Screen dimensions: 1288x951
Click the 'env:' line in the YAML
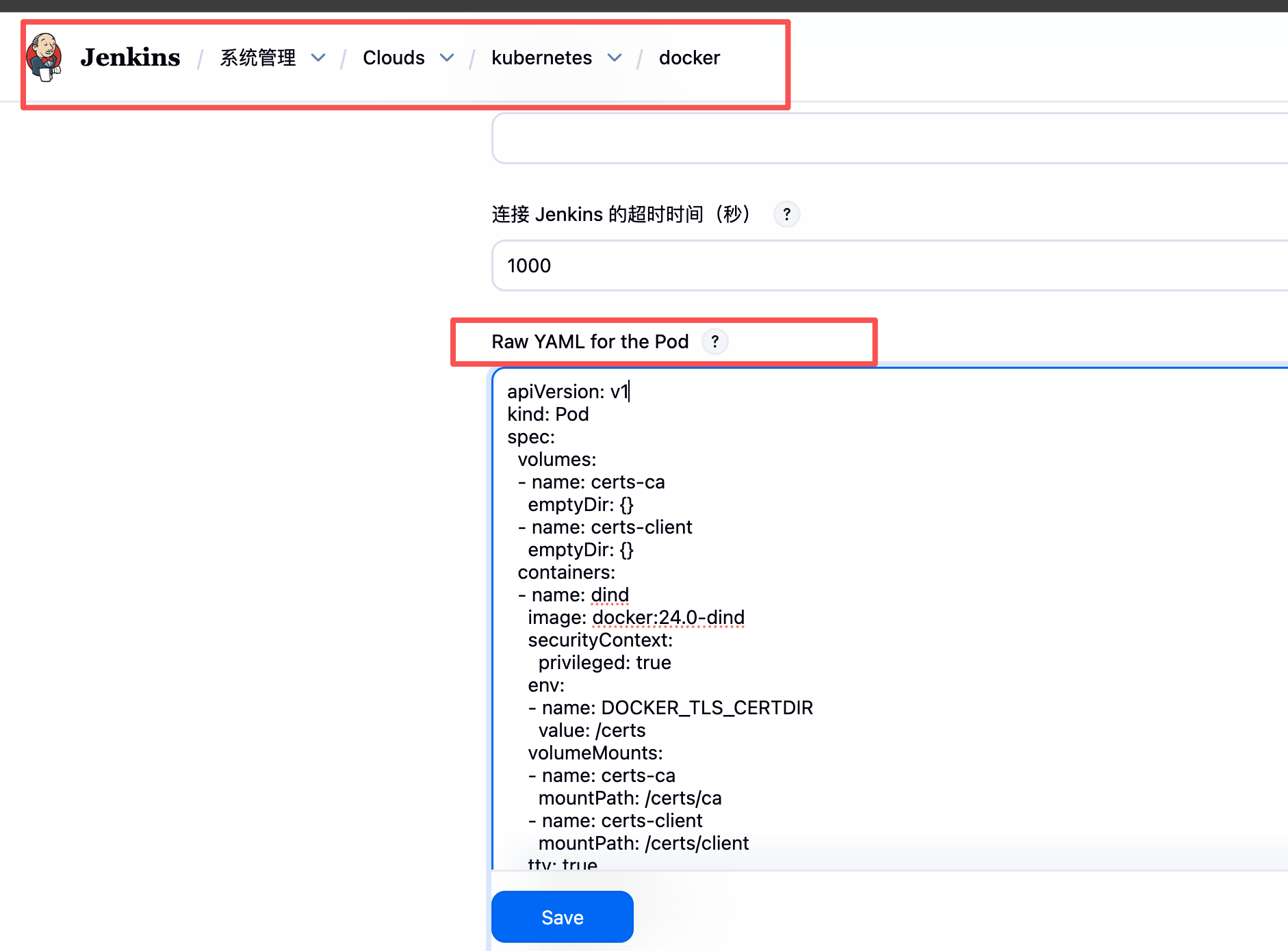(546, 685)
